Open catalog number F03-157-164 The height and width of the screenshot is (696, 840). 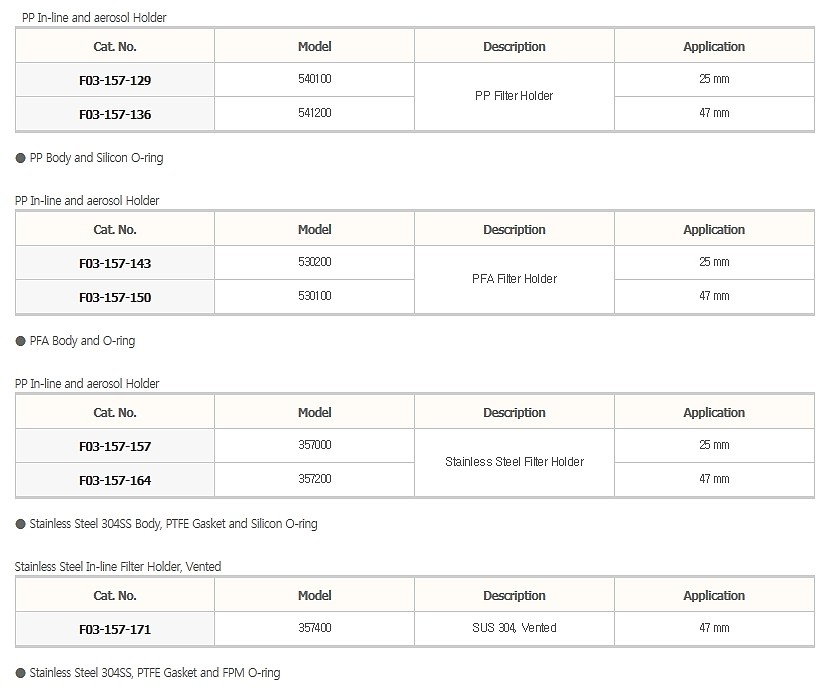click(115, 480)
